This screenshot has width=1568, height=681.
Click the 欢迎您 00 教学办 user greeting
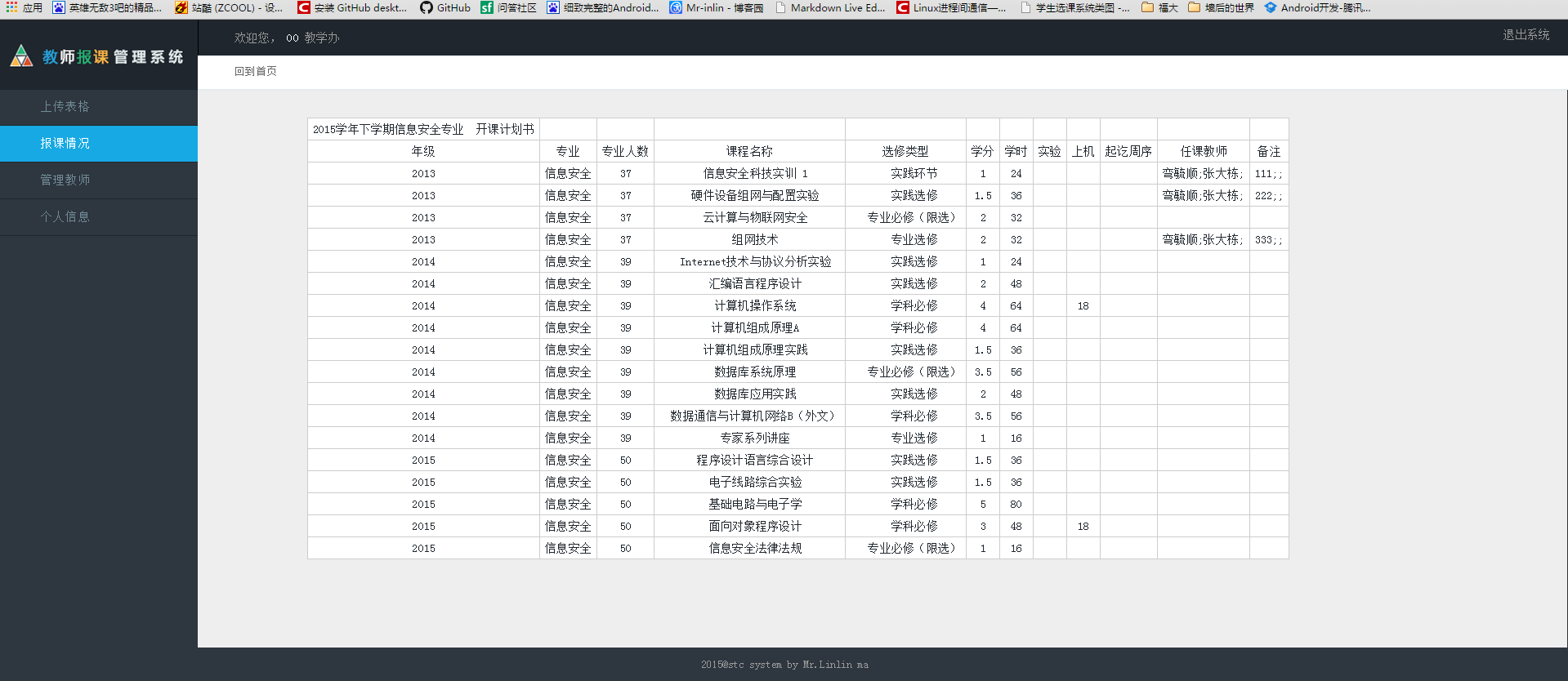click(287, 38)
